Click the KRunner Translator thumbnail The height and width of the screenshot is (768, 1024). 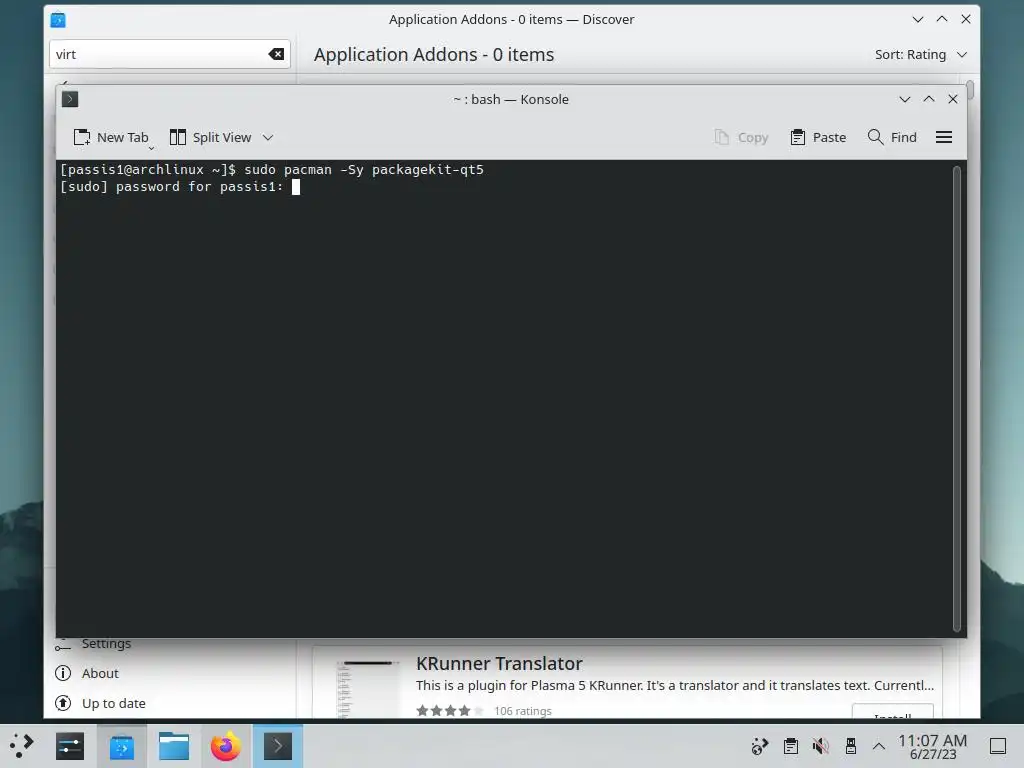tap(368, 689)
